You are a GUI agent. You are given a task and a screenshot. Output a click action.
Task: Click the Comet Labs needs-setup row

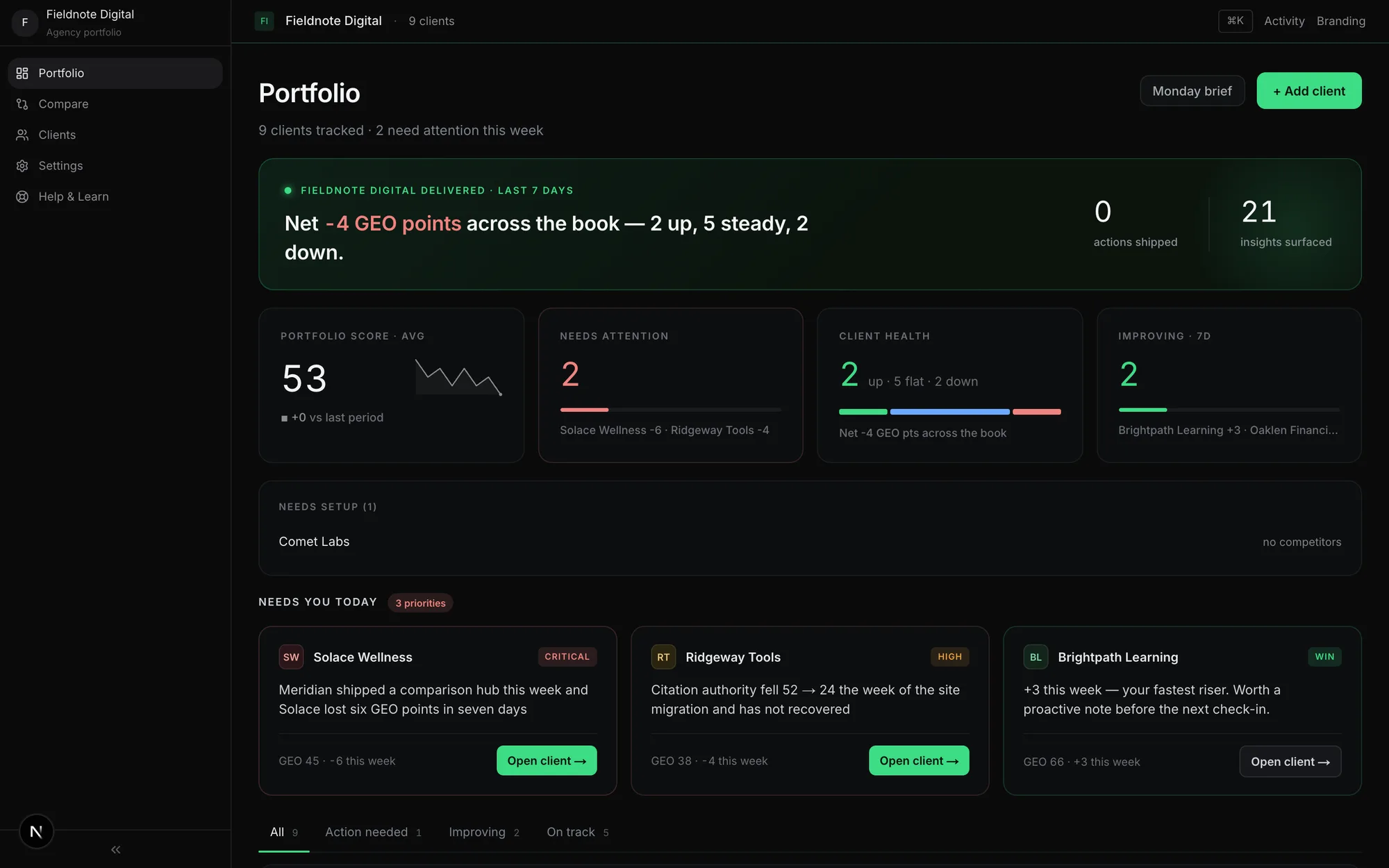point(810,542)
